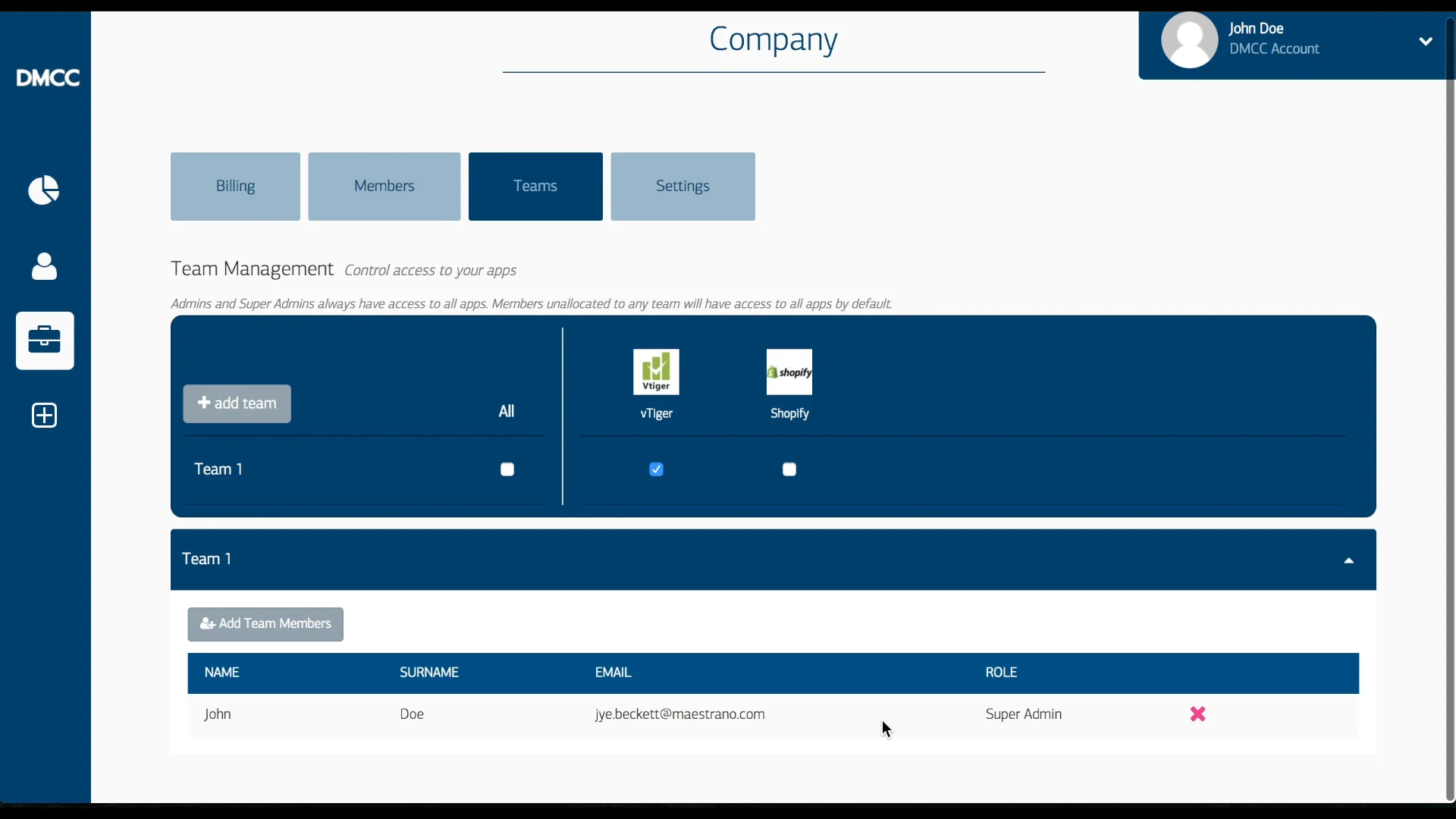Click the DMCC logo
The width and height of the screenshot is (1456, 819).
(x=48, y=78)
